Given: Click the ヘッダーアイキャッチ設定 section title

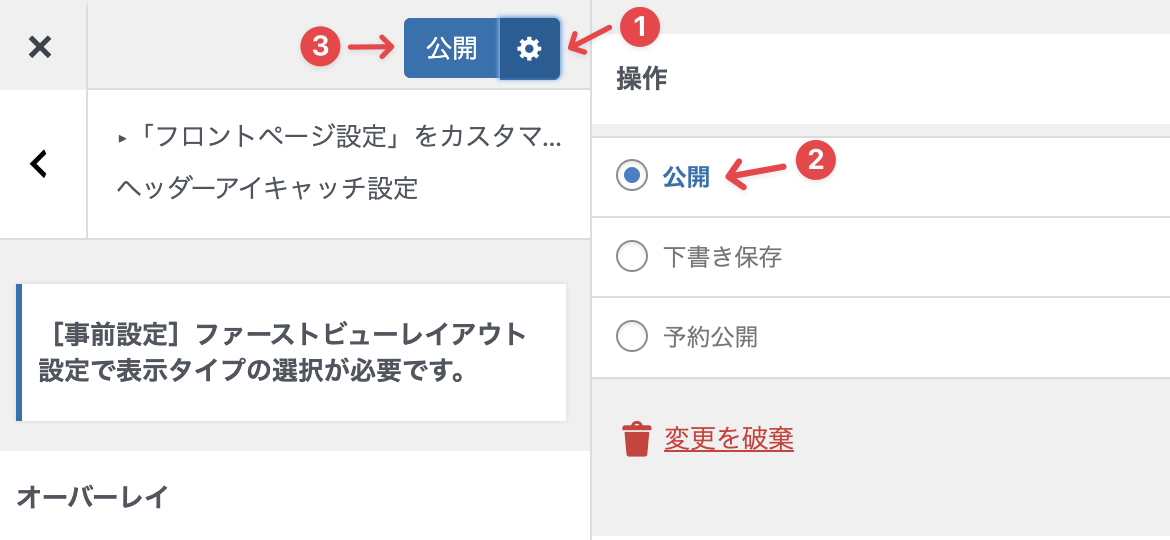Looking at the screenshot, I should point(267,188).
